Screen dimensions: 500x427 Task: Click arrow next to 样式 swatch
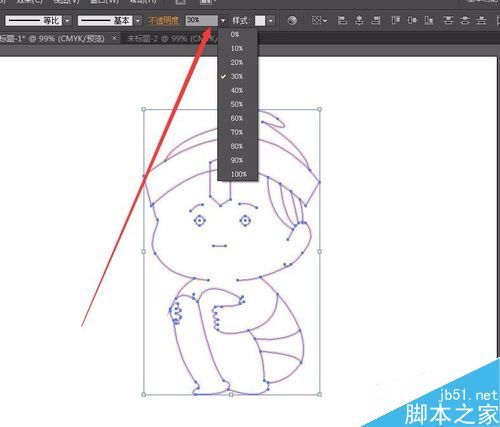tap(270, 21)
